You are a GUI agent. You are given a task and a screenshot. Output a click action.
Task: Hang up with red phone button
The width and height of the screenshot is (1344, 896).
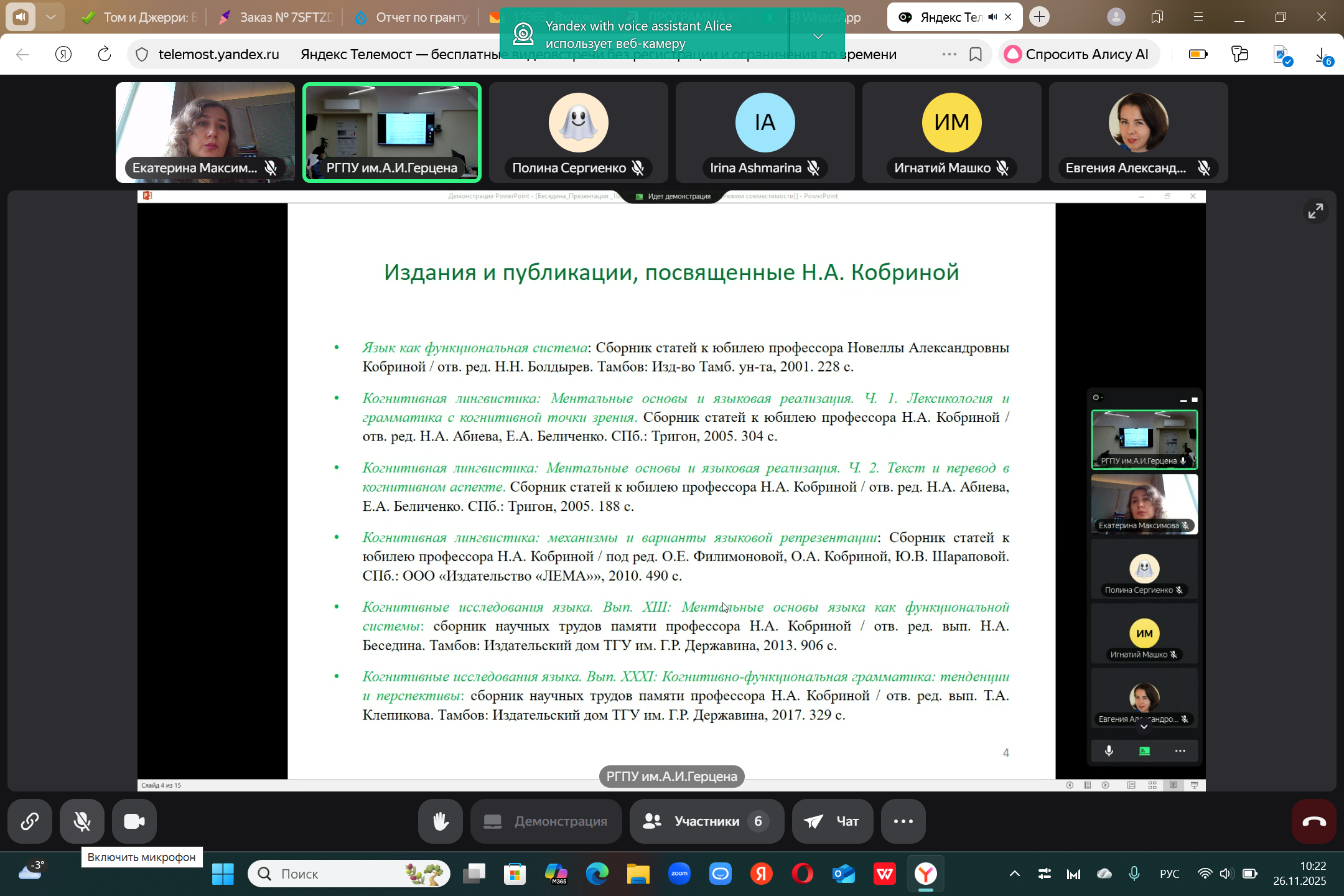[x=1314, y=821]
